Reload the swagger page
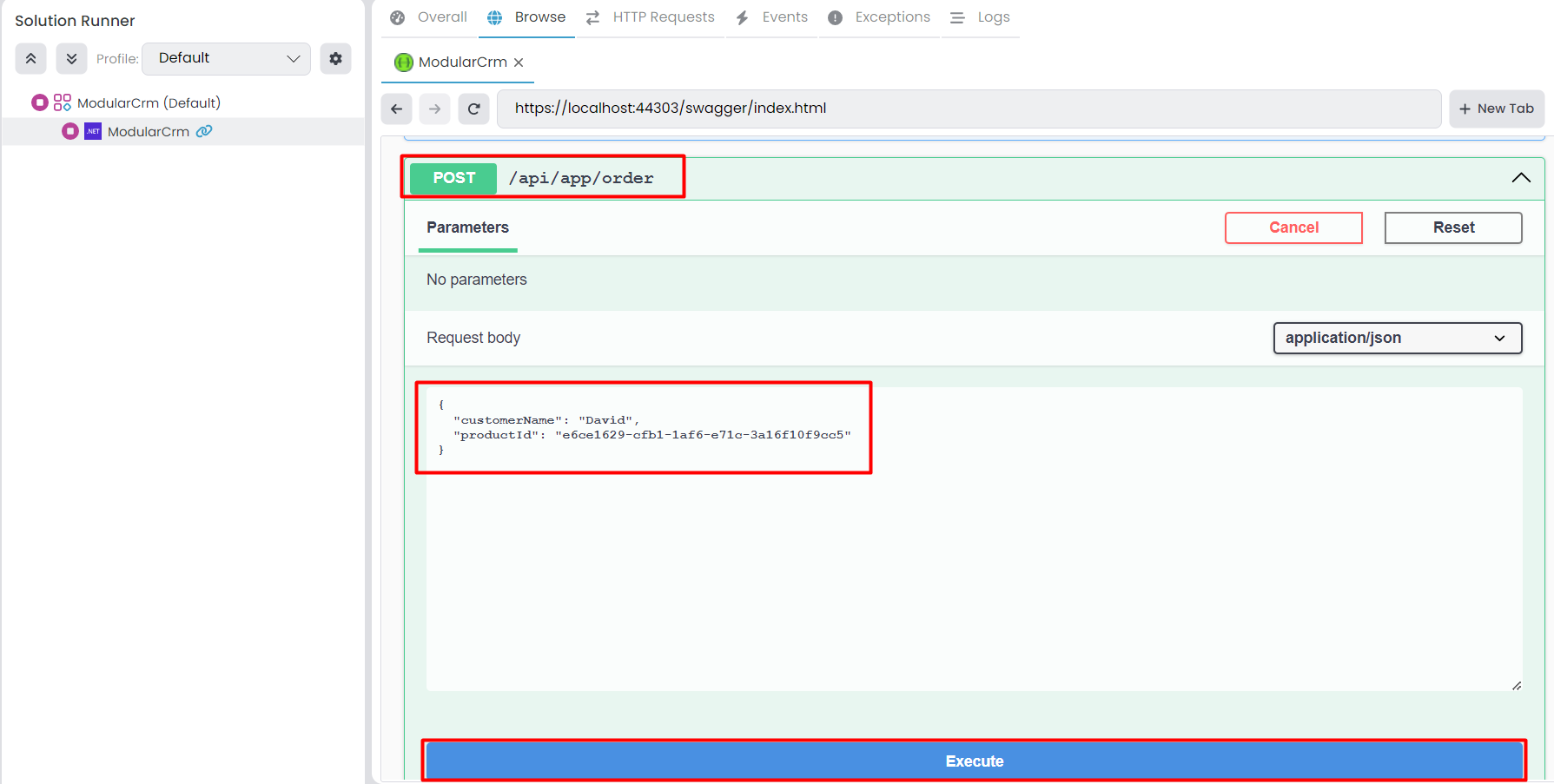The image size is (1554, 784). point(474,109)
